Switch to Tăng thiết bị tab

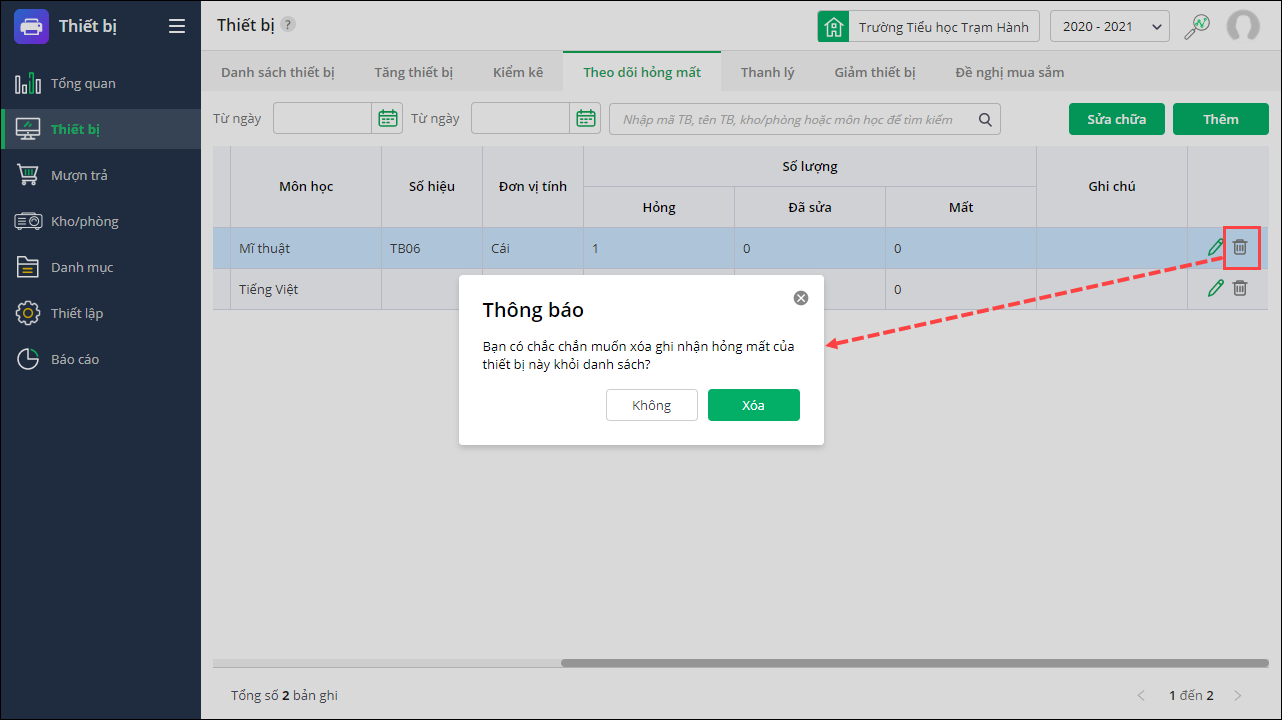point(414,72)
